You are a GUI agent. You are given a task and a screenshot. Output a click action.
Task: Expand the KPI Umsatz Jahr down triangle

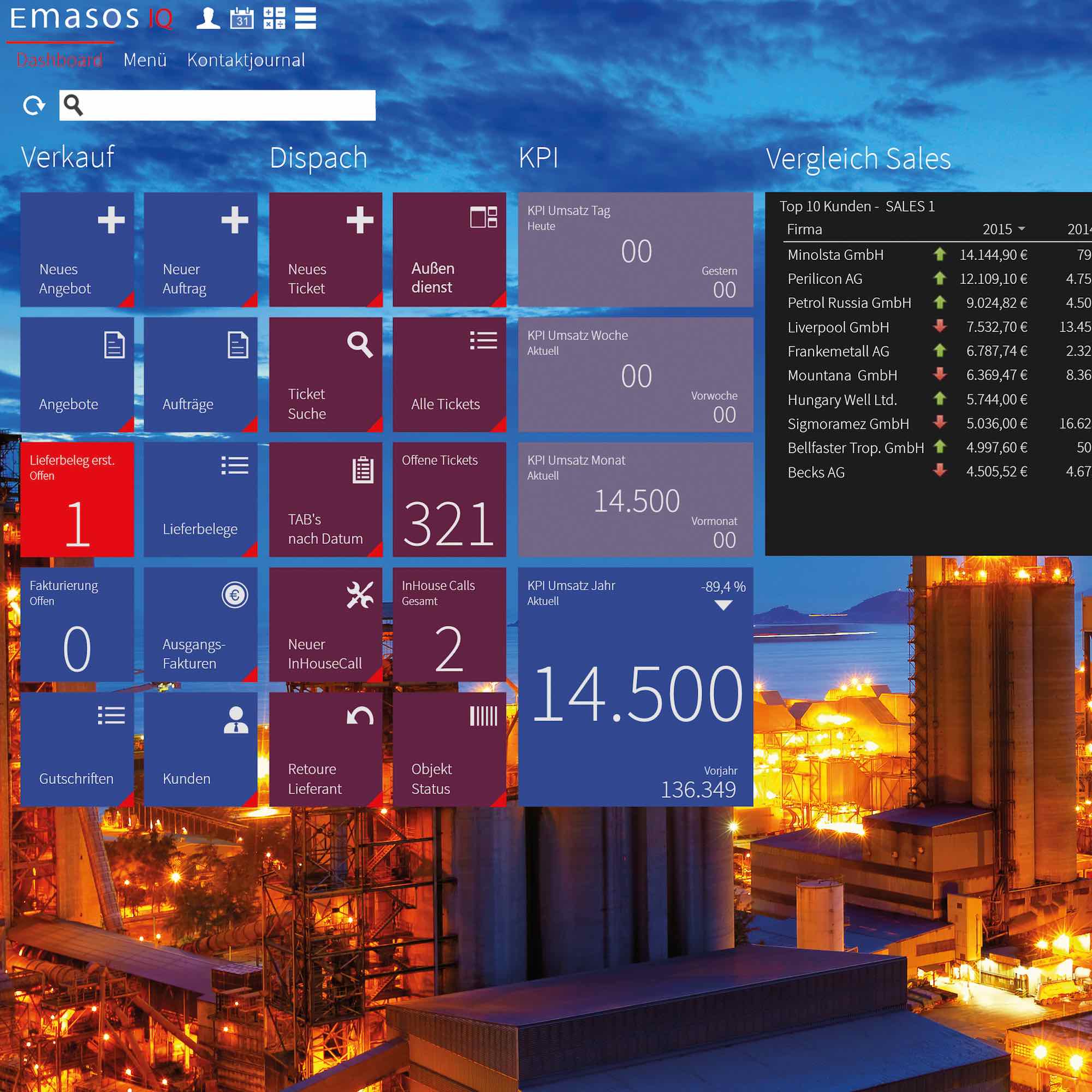(723, 605)
